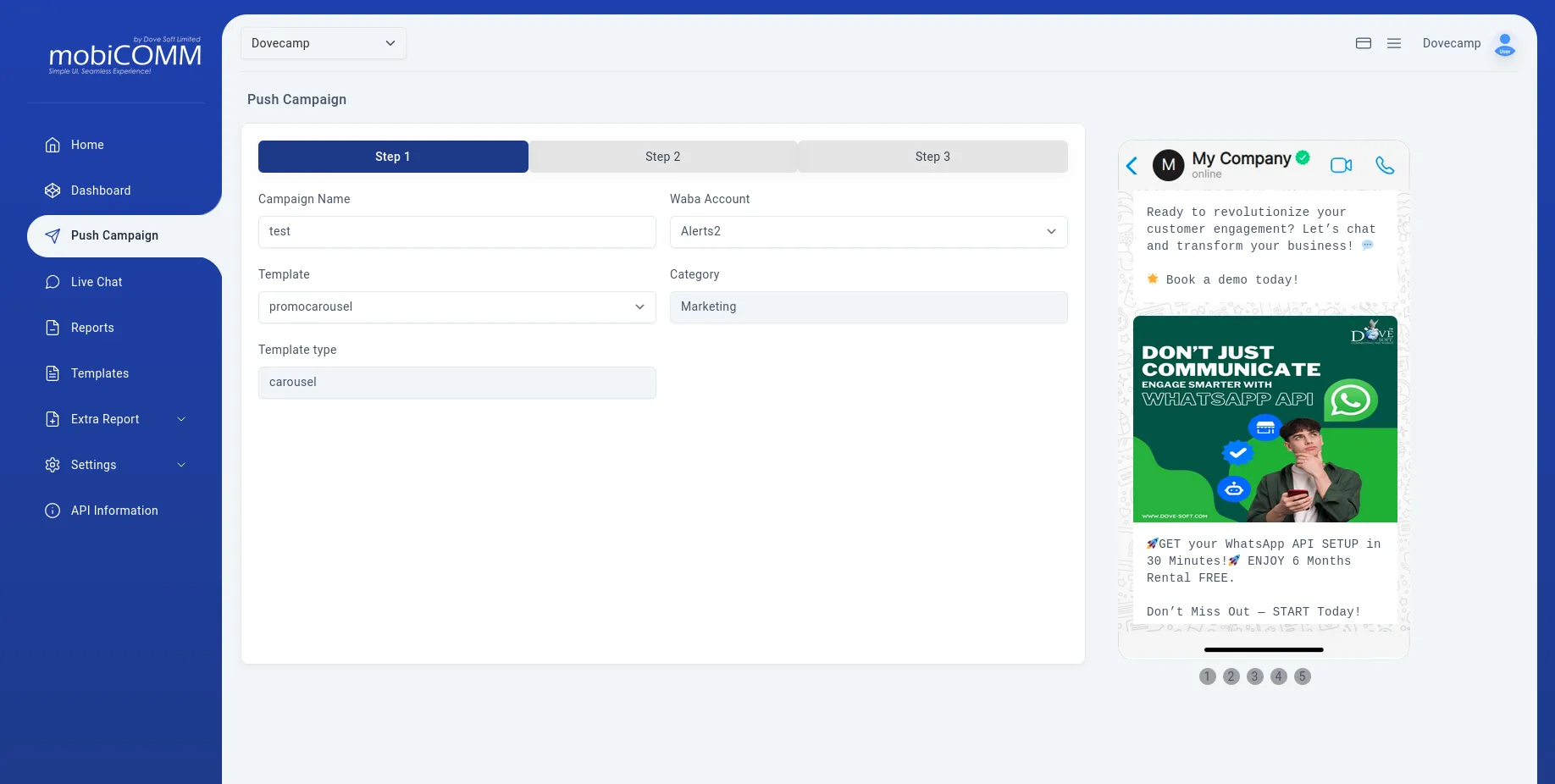Screen dimensions: 1555x784
Task: Click the Template type carousel field
Action: [457, 383]
